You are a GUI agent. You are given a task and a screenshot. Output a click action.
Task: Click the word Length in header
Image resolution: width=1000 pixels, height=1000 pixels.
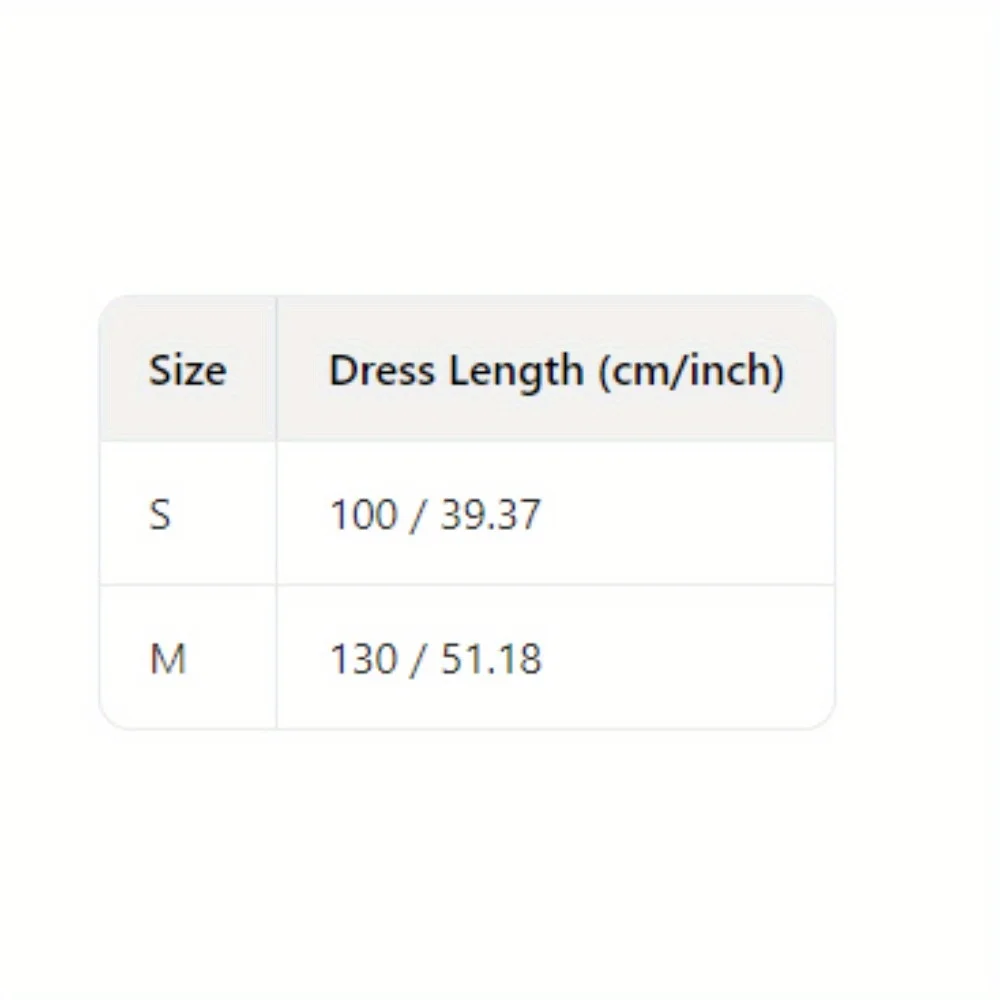click(x=516, y=371)
